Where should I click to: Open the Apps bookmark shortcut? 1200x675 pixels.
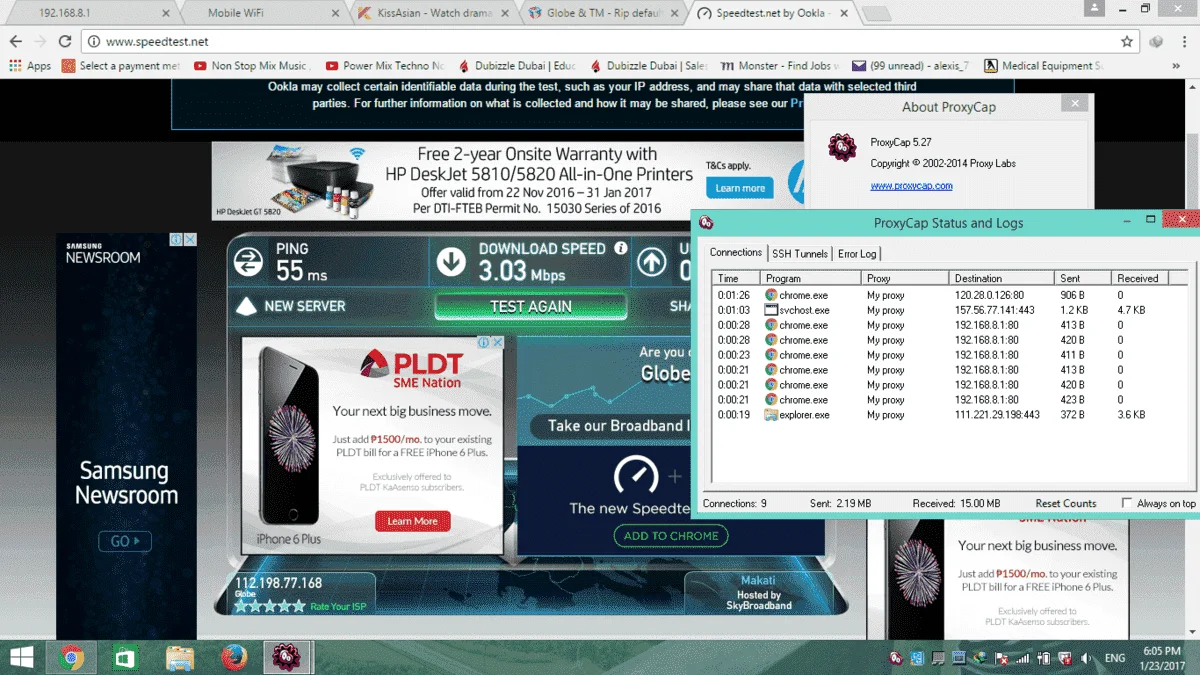[x=30, y=66]
